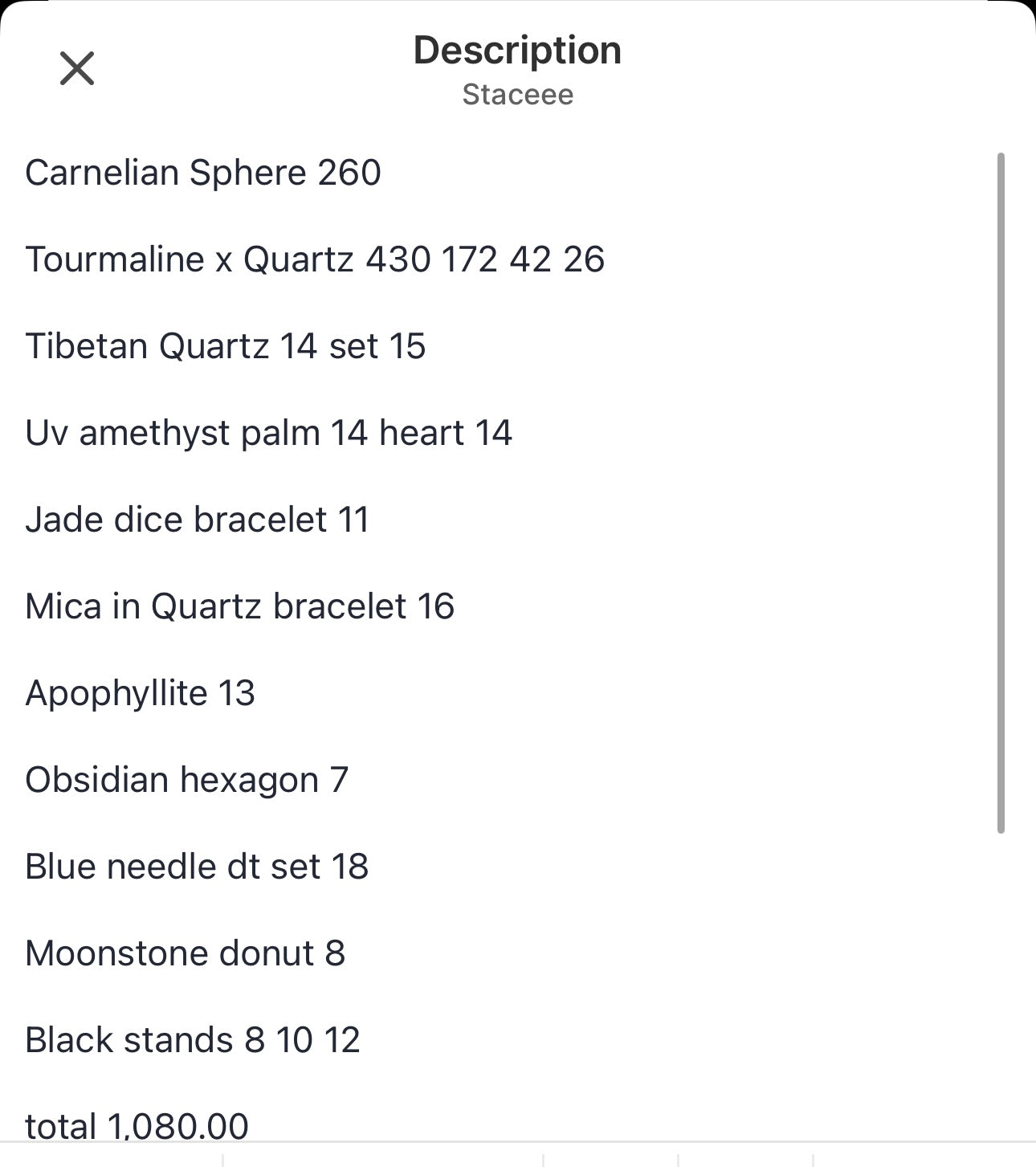The image size is (1036, 1167).
Task: Click the total 1,080.00 line
Action: pos(137,1126)
